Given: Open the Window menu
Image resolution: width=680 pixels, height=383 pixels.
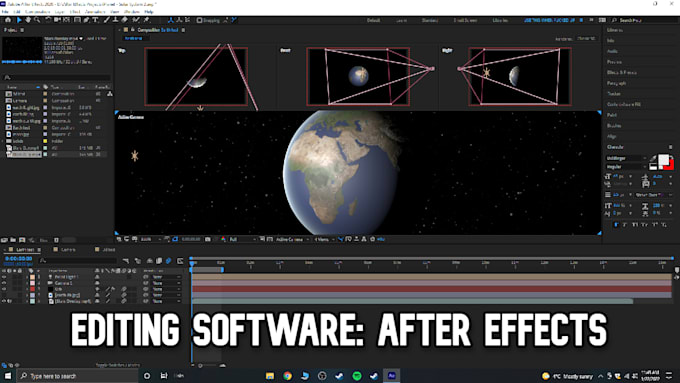Looking at the screenshot, I should click(x=131, y=12).
